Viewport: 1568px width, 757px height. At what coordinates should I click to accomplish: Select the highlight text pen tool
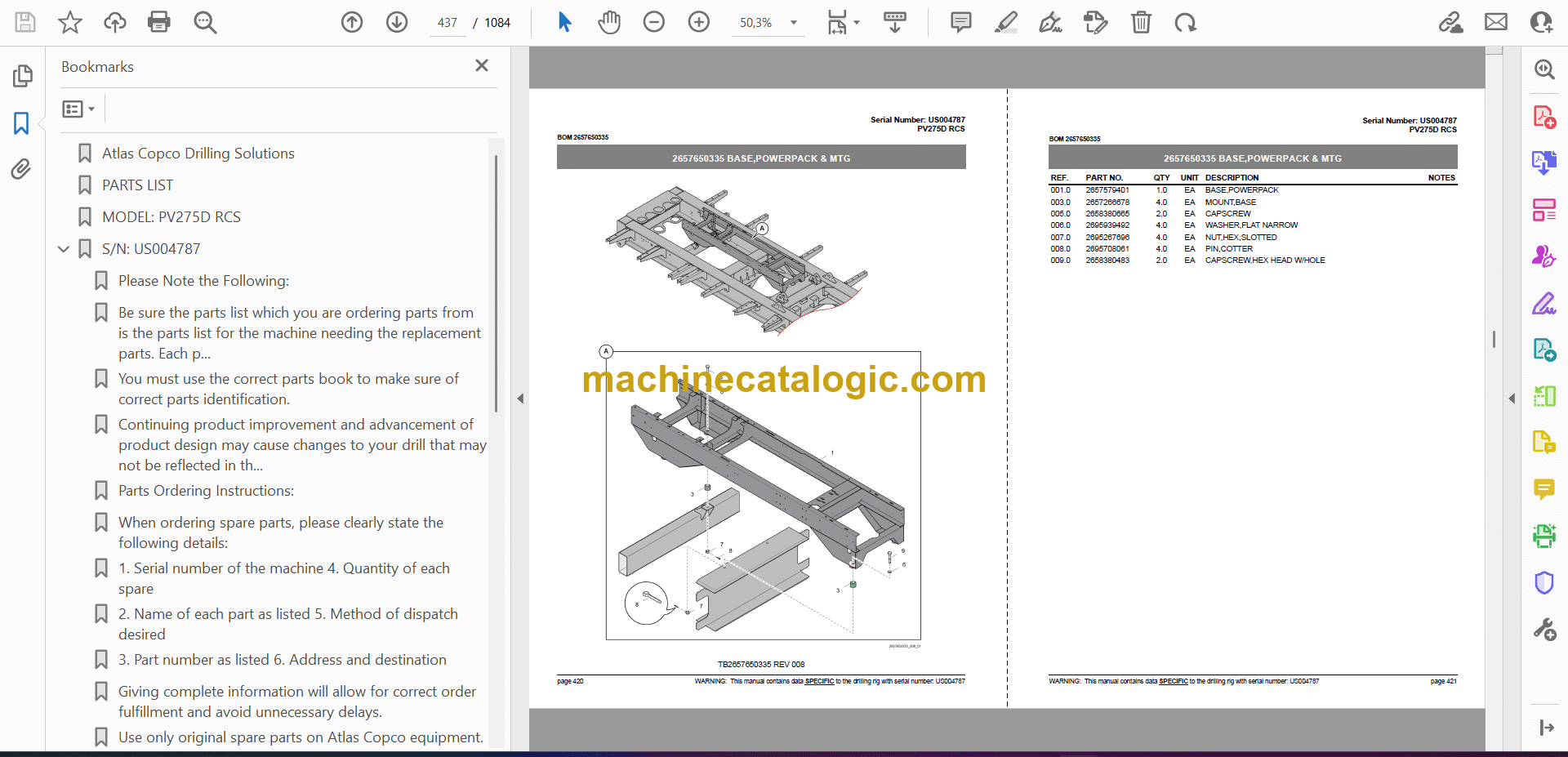click(x=1005, y=22)
